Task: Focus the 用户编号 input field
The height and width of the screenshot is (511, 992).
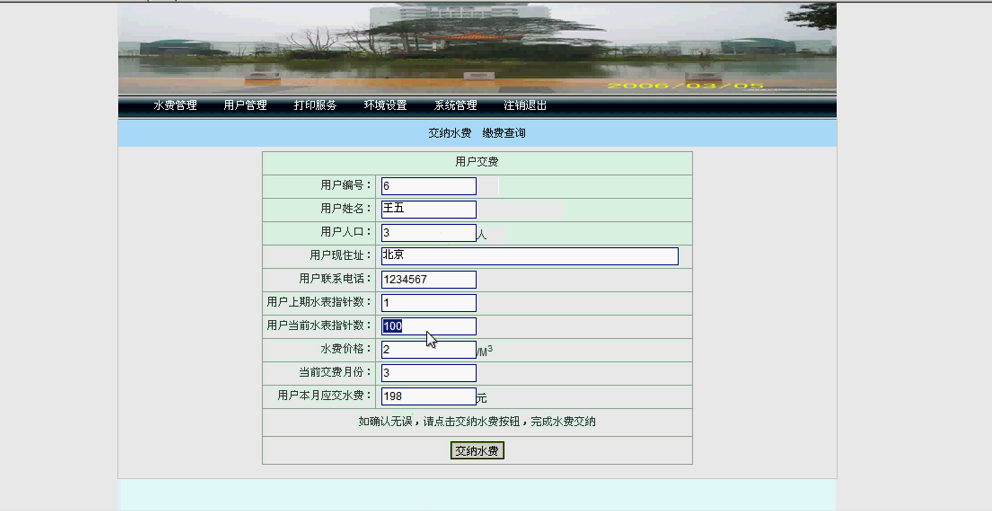Action: click(429, 186)
